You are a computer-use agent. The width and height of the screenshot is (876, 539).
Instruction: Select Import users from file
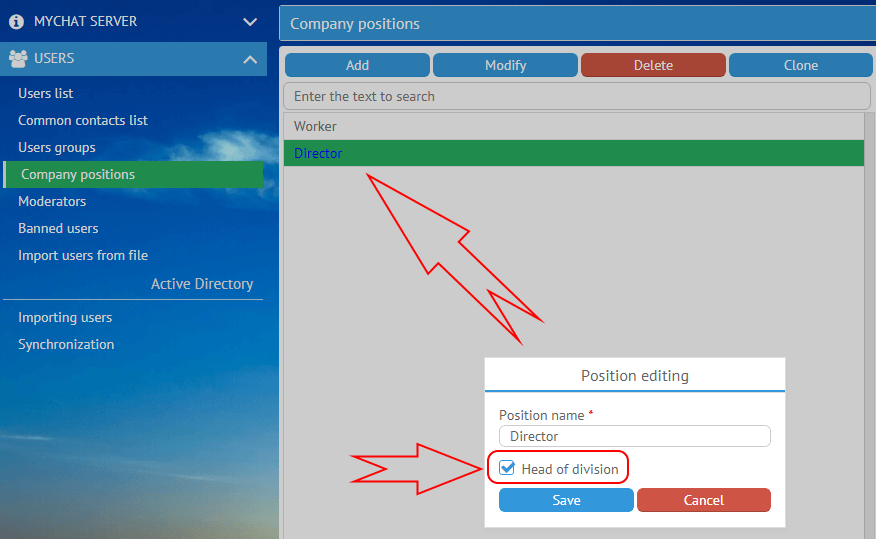tap(83, 255)
